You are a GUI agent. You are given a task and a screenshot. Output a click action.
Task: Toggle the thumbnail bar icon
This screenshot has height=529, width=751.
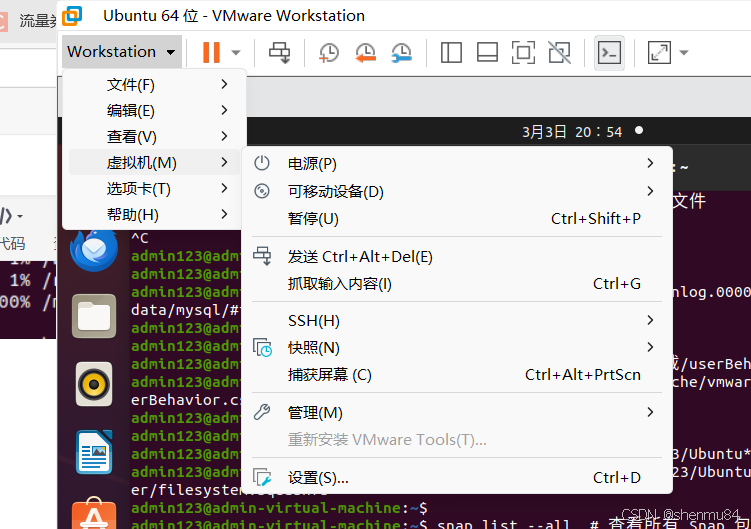487,52
